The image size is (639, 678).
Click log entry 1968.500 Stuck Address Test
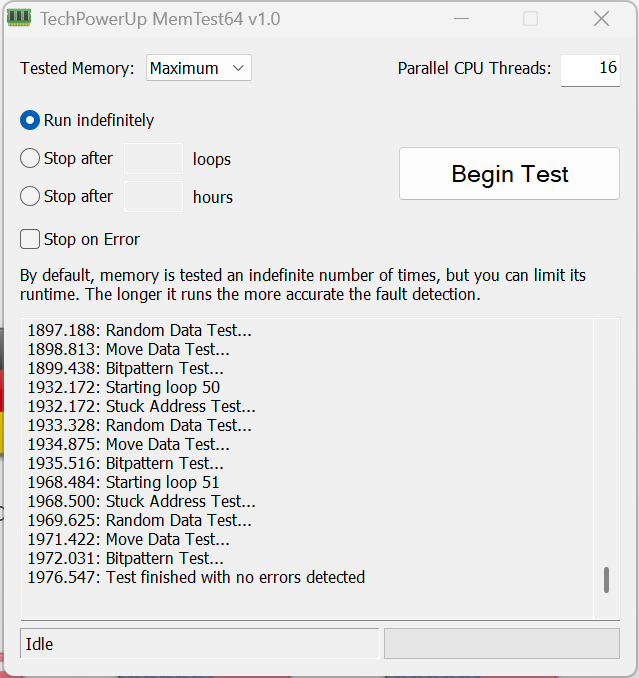(x=141, y=502)
